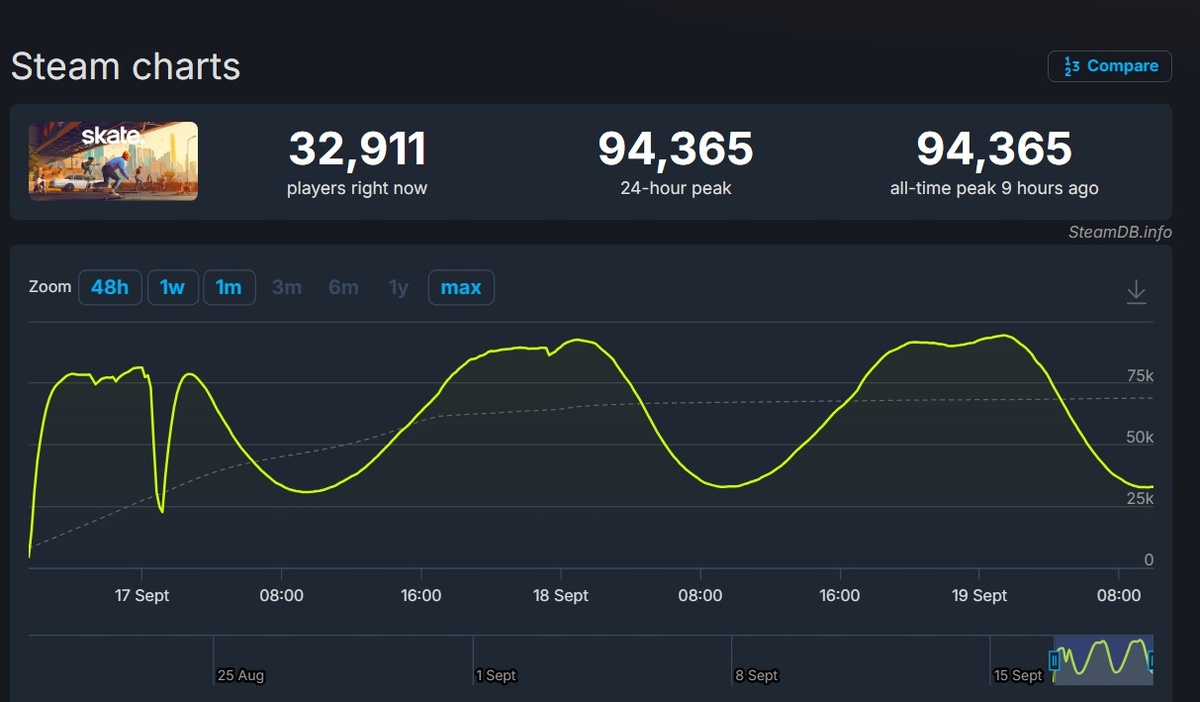Click the 8 Sept area in timeline
The width and height of the screenshot is (1200, 702).
point(757,675)
